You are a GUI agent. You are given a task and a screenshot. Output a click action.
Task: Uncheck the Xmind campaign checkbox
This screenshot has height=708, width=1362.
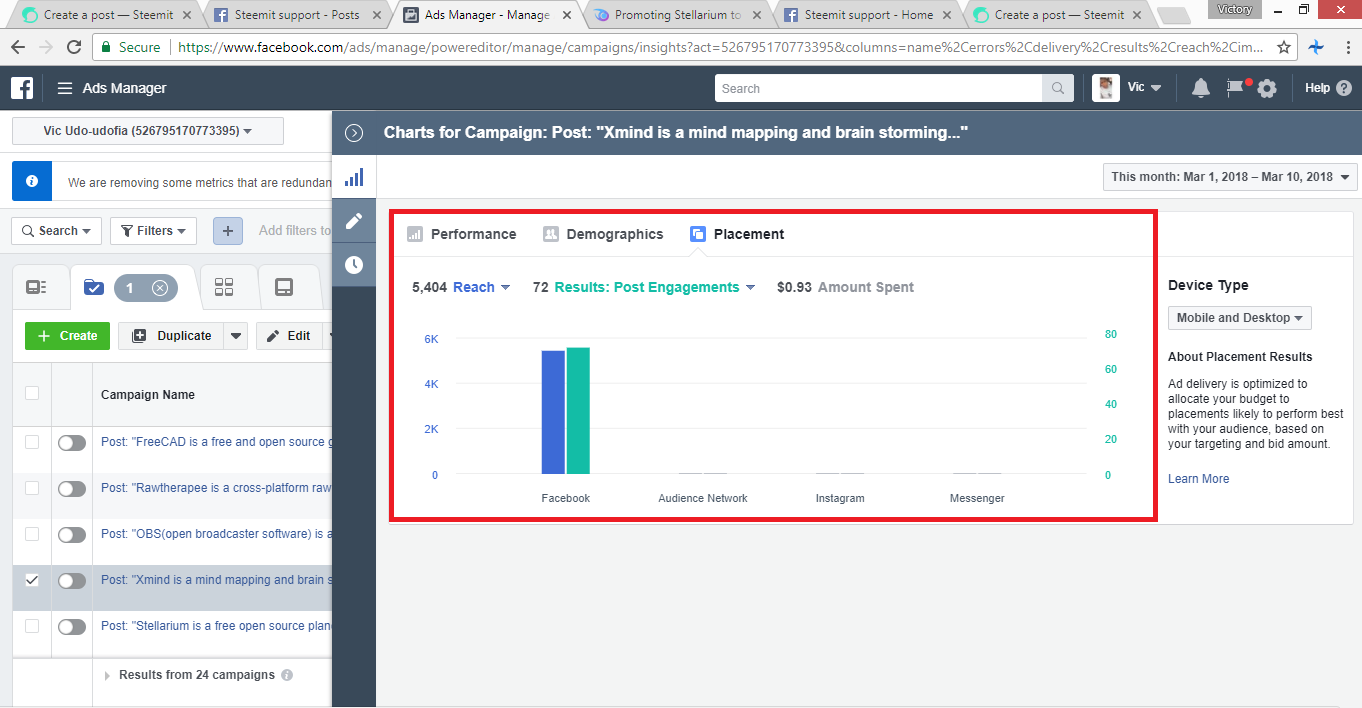pyautogui.click(x=32, y=580)
